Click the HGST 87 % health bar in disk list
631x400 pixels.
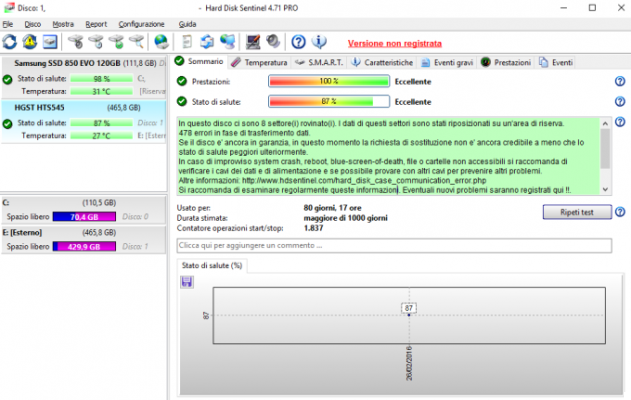coord(101,123)
